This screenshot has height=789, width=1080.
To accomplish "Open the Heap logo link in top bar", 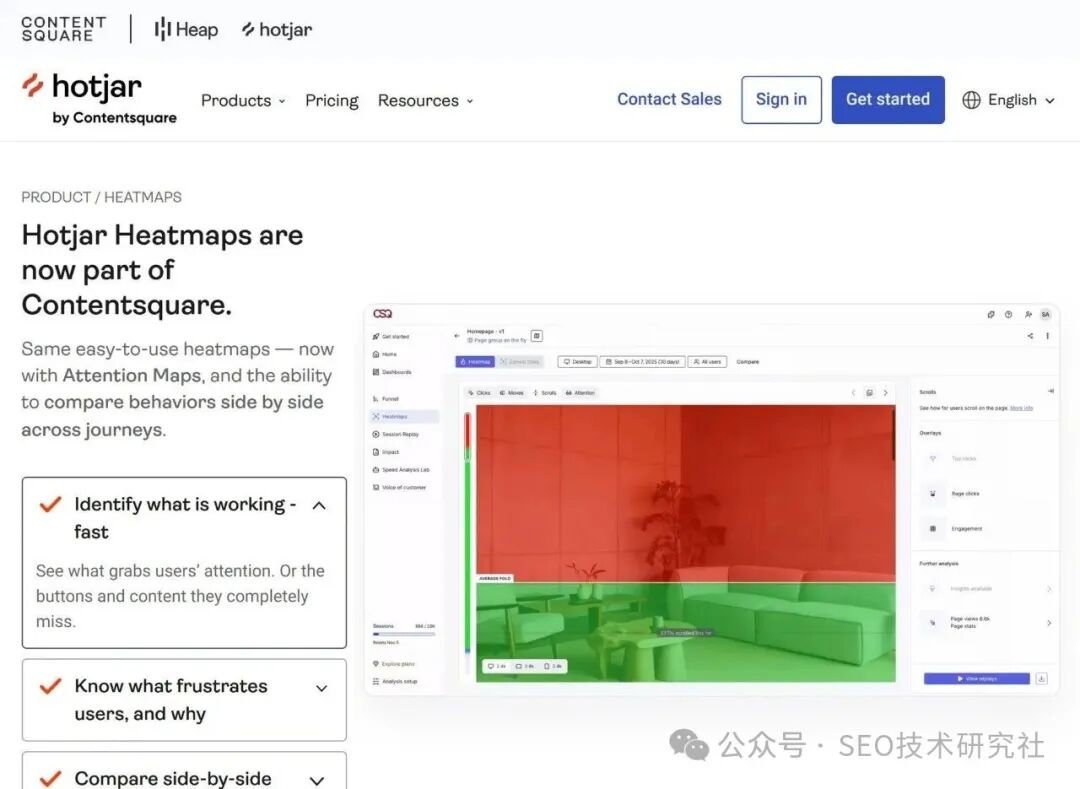I will click(186, 30).
